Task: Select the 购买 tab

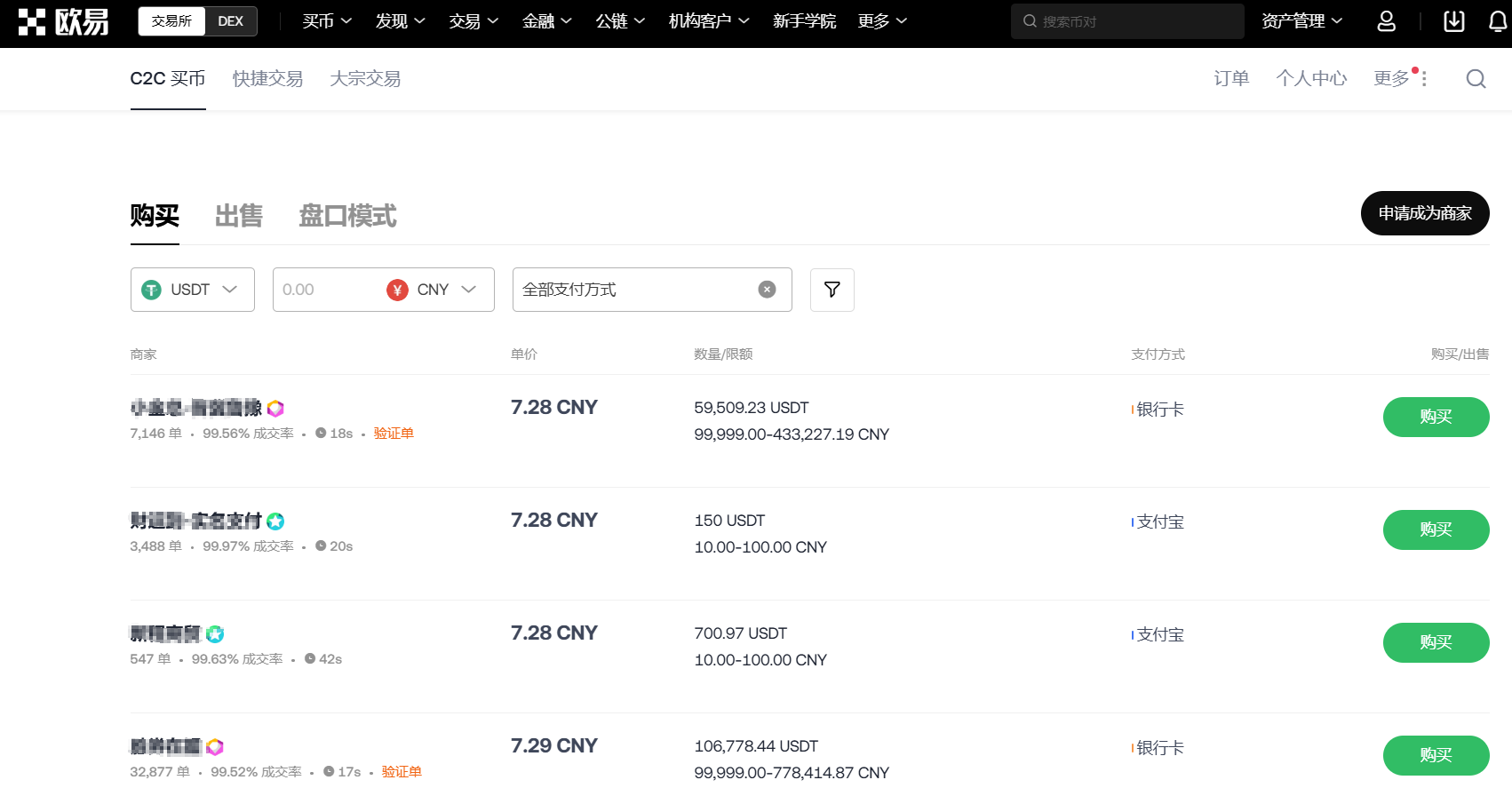Action: (155, 216)
